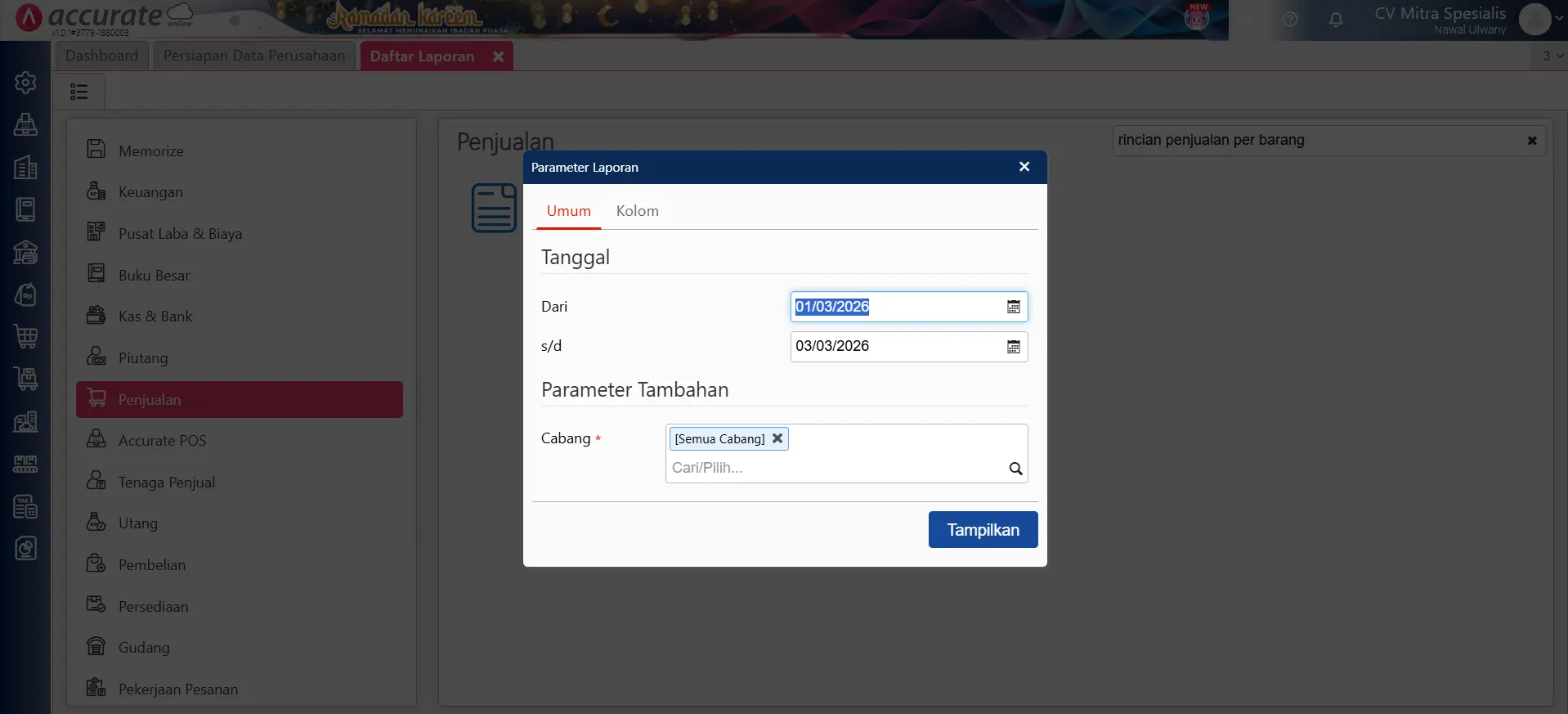Select the Keuangan report category
Image resolution: width=1568 pixels, height=714 pixels.
click(x=240, y=192)
